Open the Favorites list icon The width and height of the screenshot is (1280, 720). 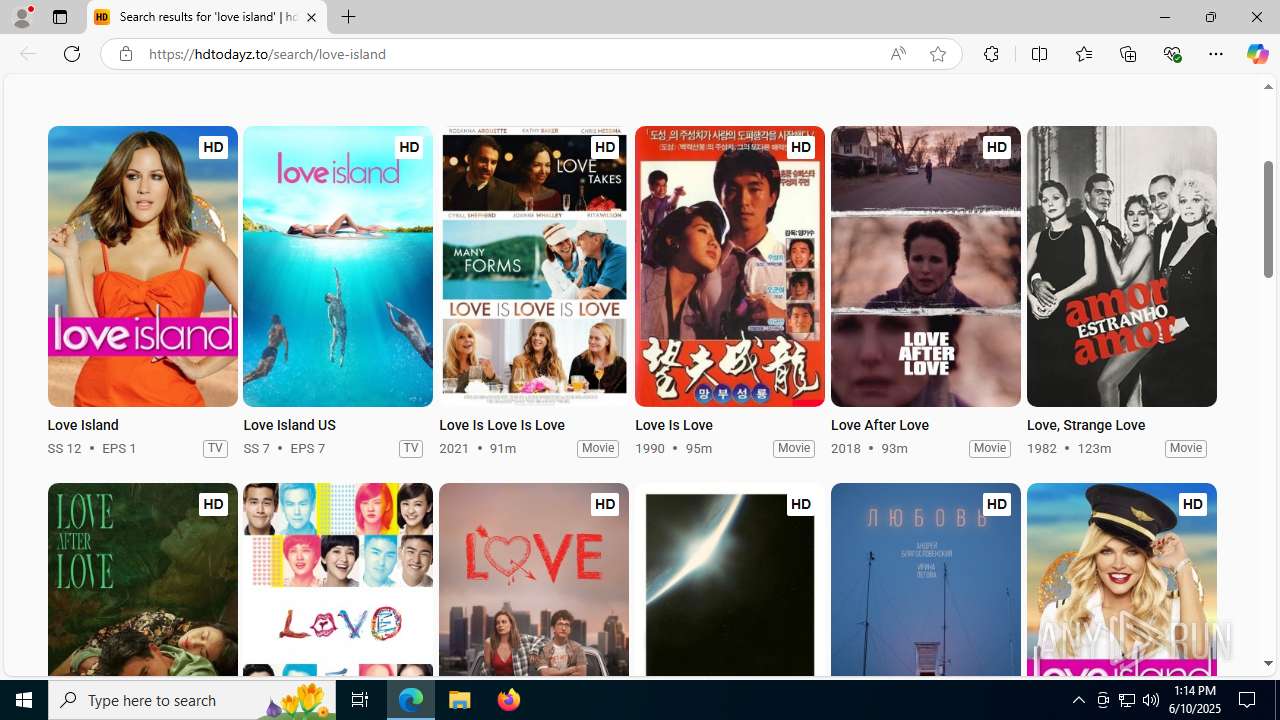coord(1083,54)
